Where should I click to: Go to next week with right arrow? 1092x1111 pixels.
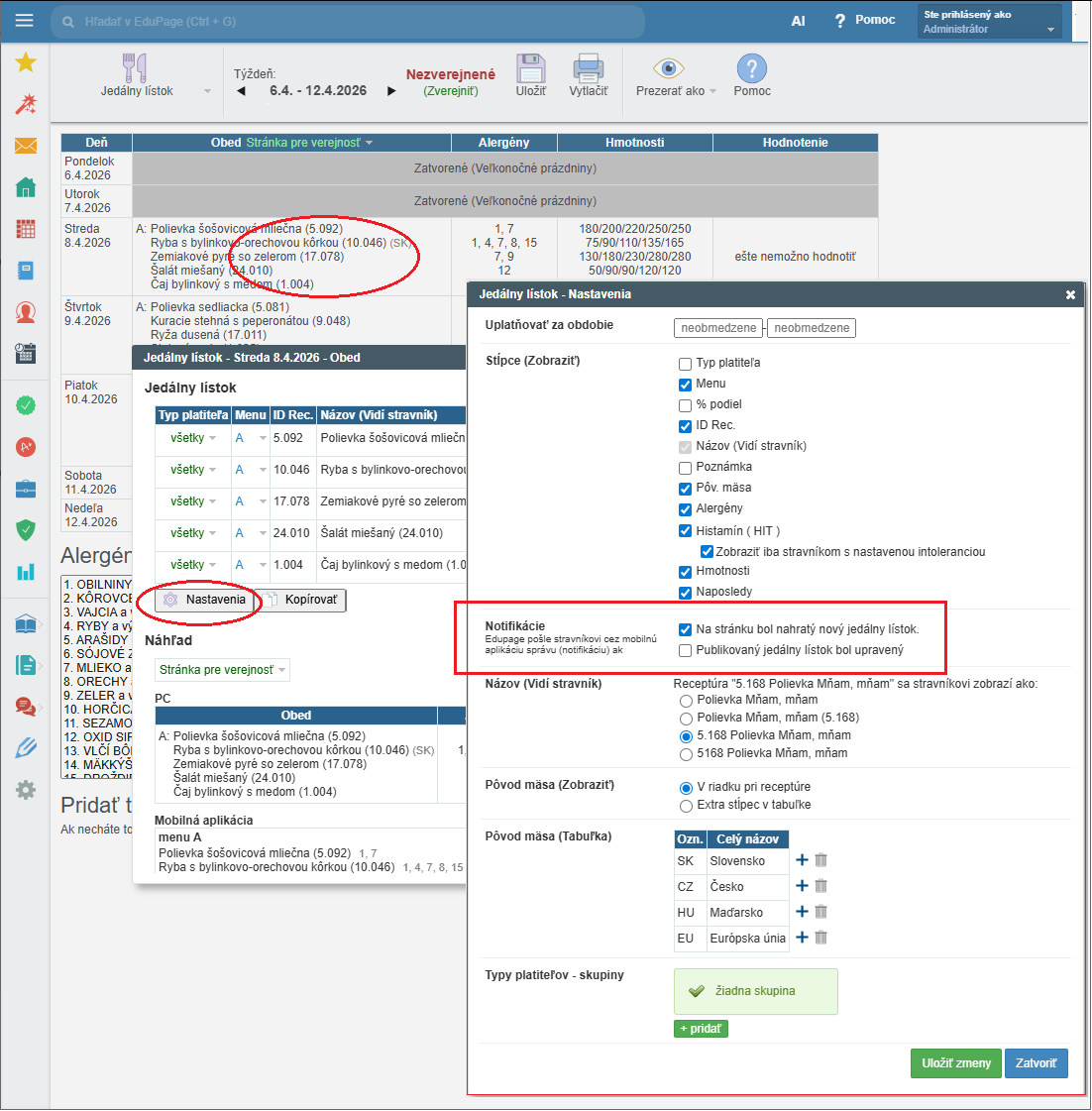click(391, 91)
